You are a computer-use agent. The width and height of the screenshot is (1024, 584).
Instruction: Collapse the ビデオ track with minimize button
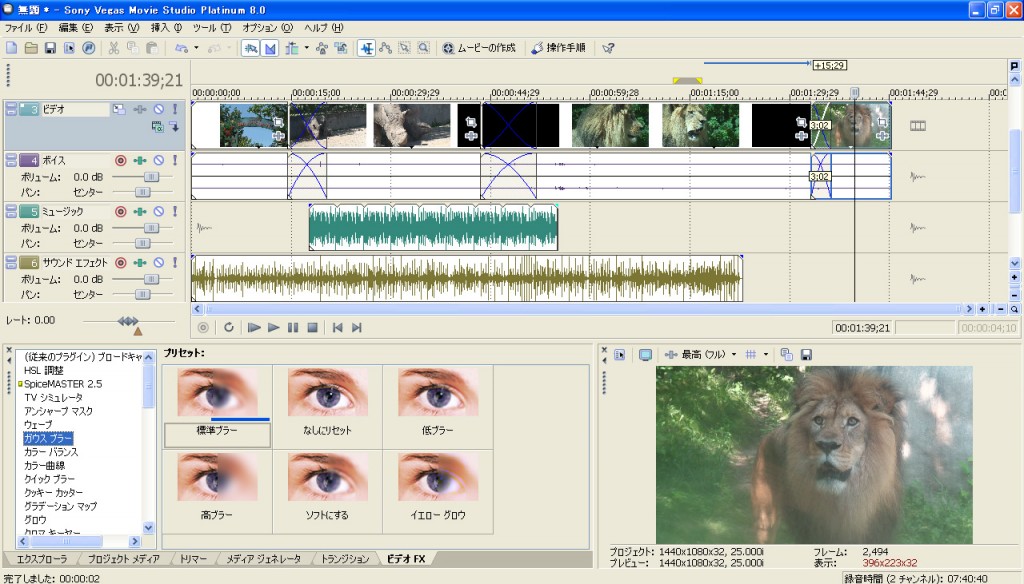point(11,106)
